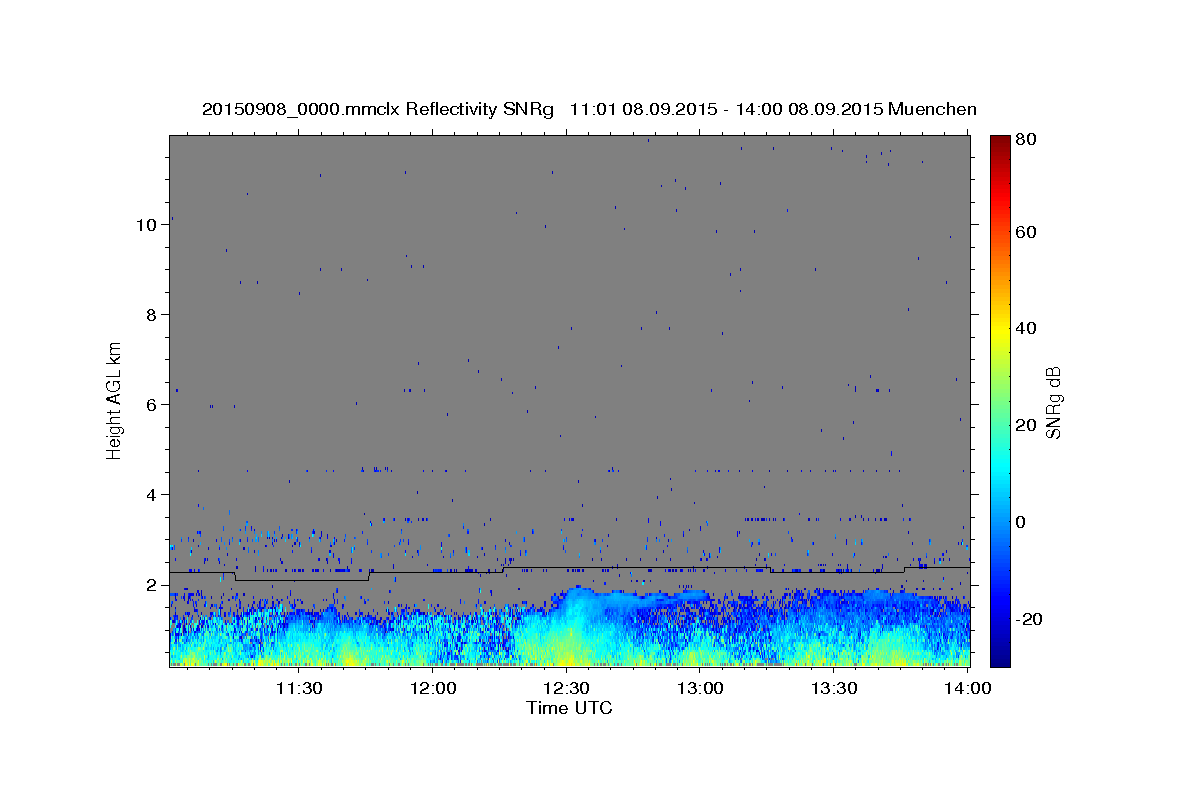Click the colorbar value -20
The height and width of the screenshot is (800, 1200).
tap(1027, 619)
